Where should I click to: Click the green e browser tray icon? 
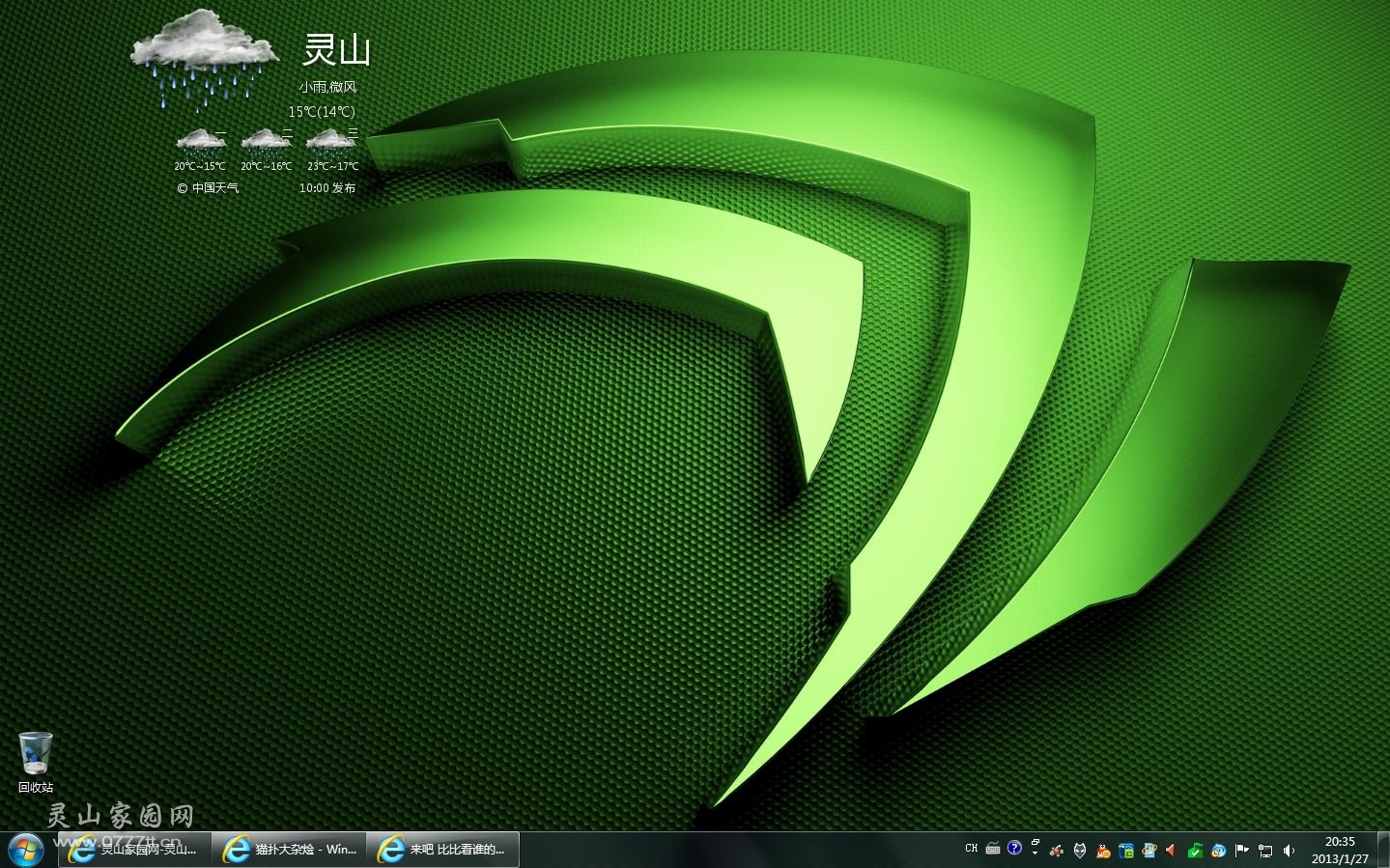(x=1126, y=851)
